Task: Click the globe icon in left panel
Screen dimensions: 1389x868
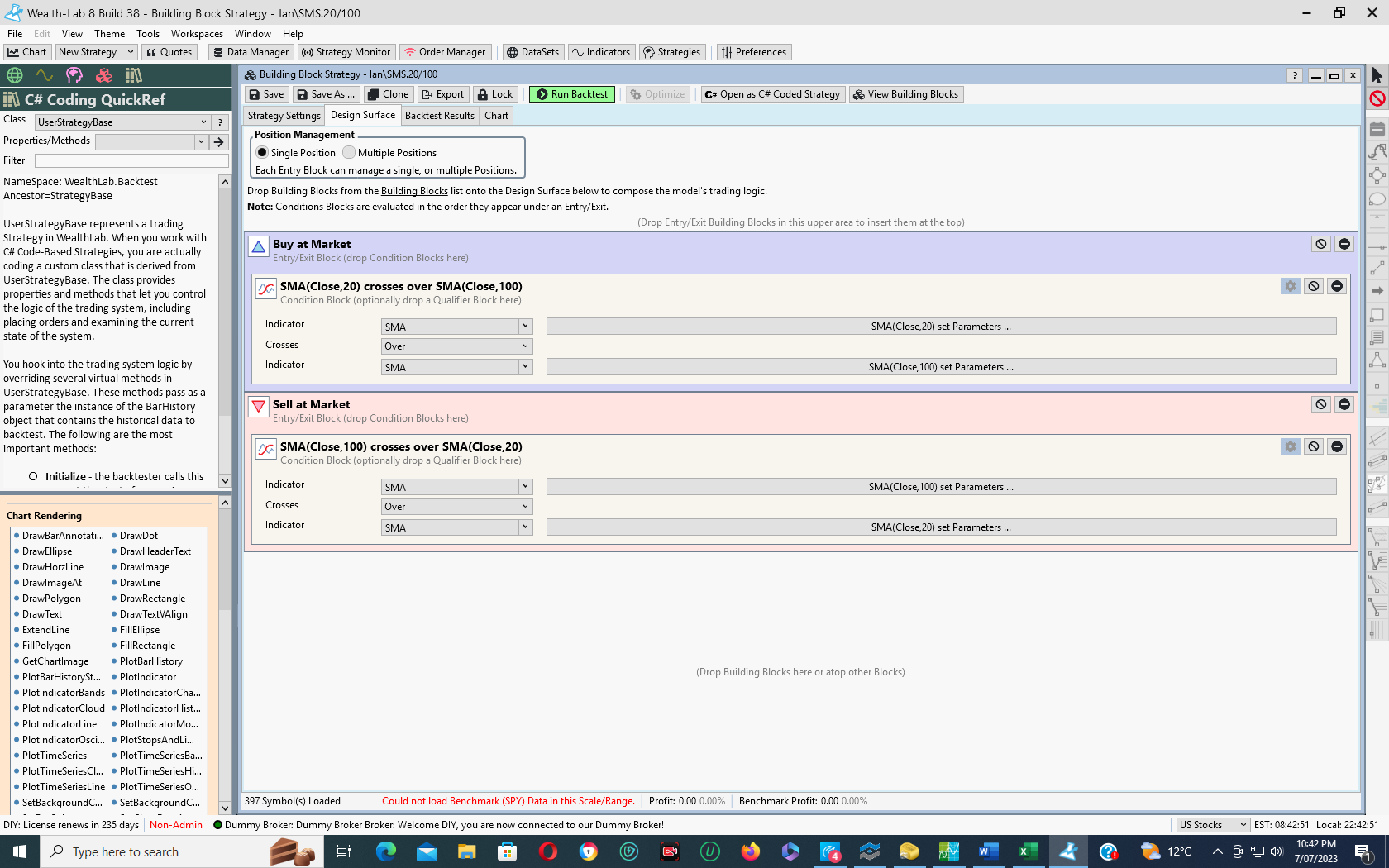Action: pyautogui.click(x=15, y=75)
